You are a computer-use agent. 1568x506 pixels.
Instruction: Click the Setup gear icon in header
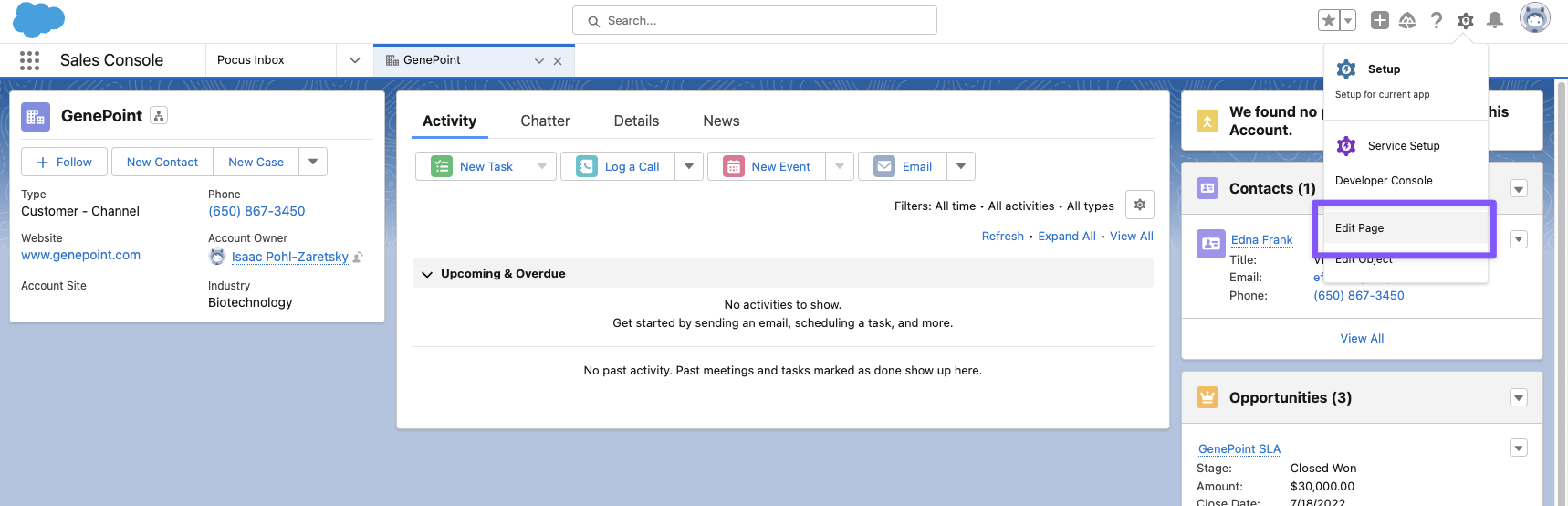(x=1466, y=20)
